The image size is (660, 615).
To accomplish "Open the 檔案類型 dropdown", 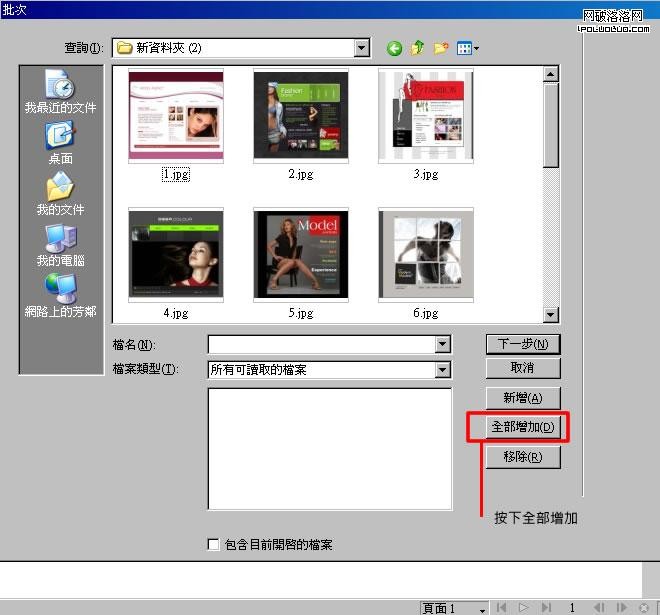I will pyautogui.click(x=443, y=370).
